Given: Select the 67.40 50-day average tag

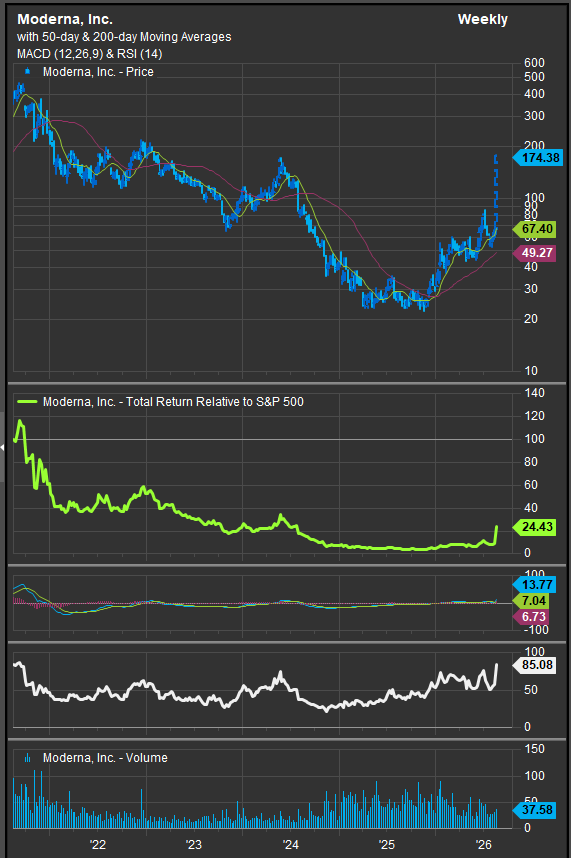Looking at the screenshot, I should (x=534, y=229).
